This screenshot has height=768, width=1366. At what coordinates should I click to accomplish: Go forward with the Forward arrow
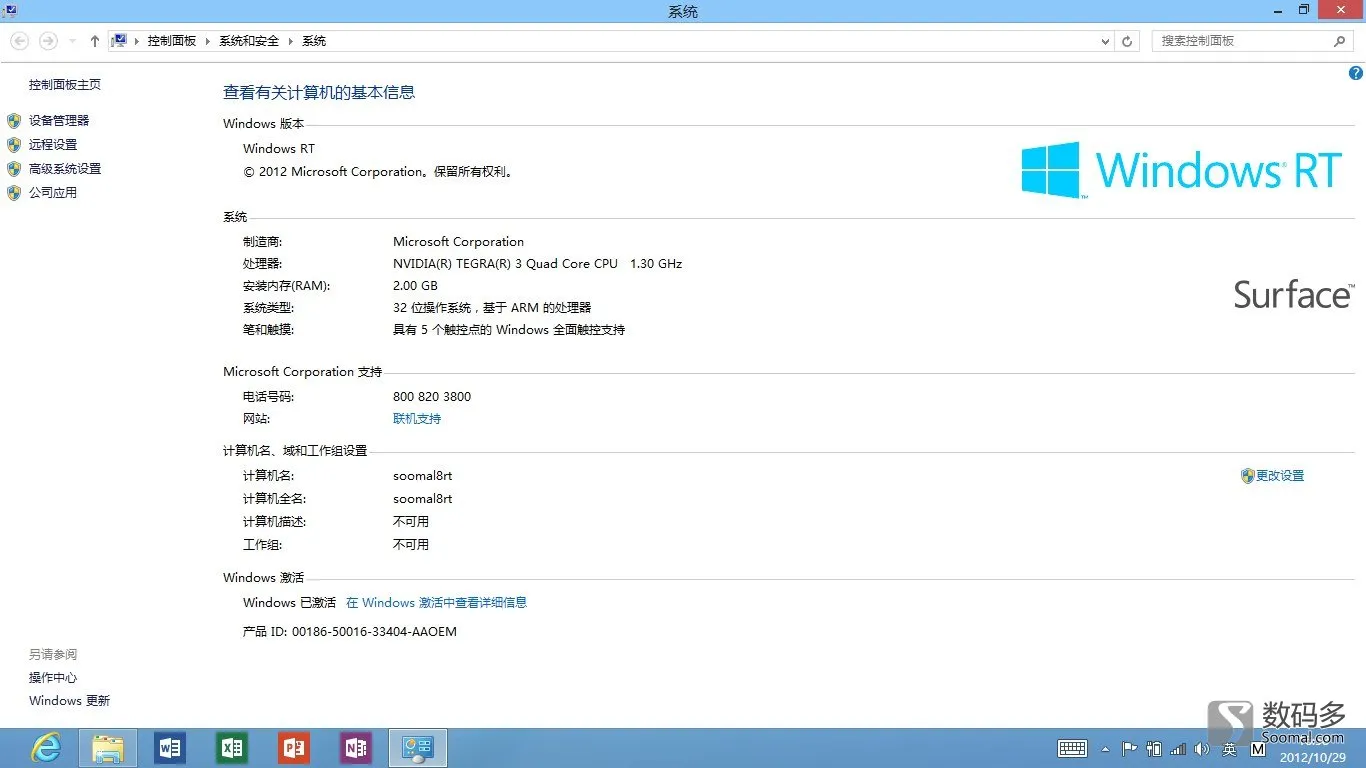[x=48, y=41]
